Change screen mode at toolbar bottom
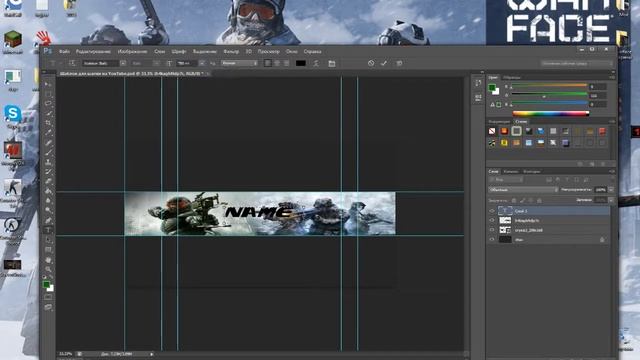Viewport: 640px width, 360px height. pos(48,307)
